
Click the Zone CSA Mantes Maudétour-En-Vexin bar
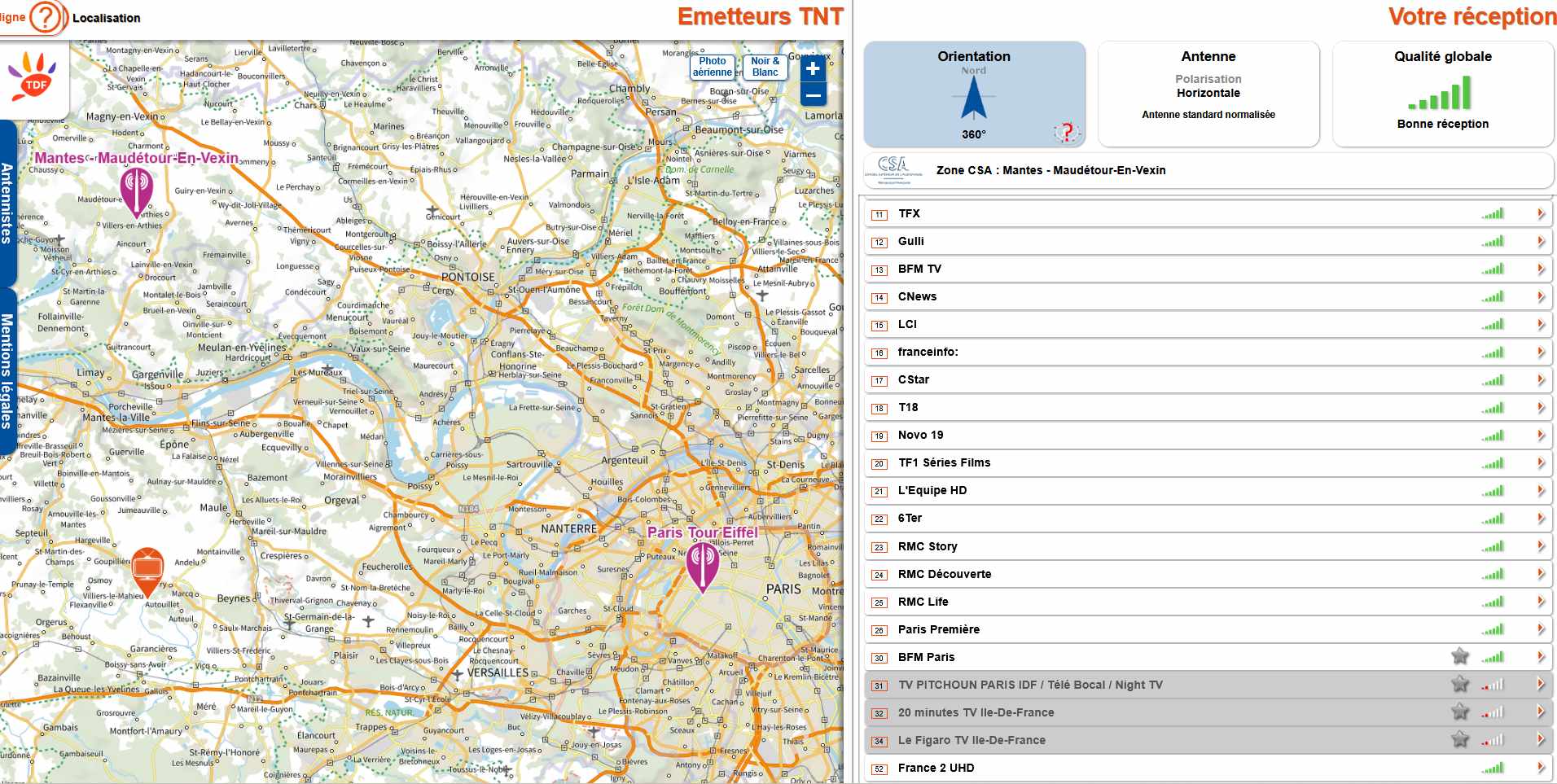[1208, 170]
